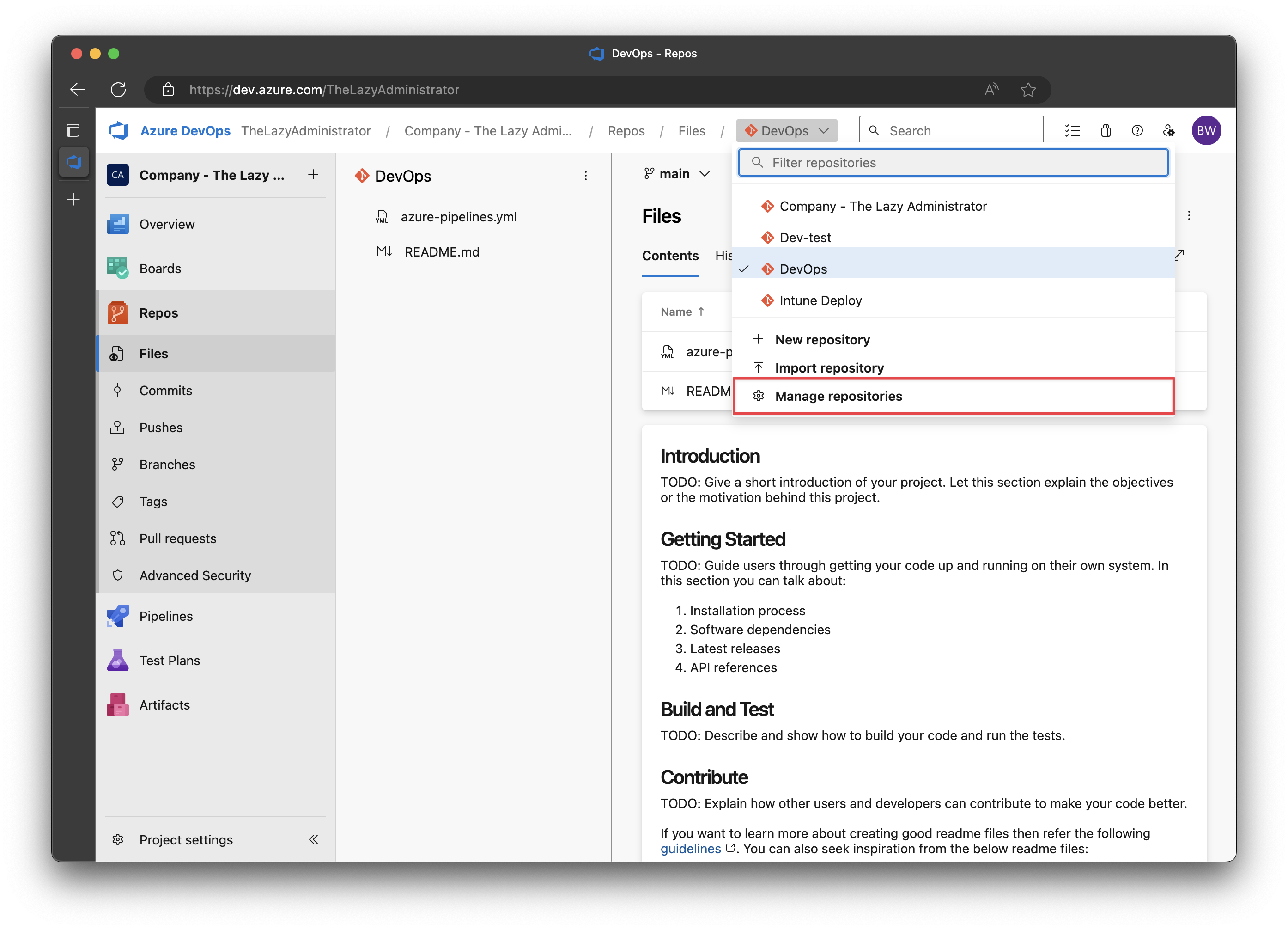The image size is (1288, 930).
Task: Open Pull requests under Repos
Action: 216,538
